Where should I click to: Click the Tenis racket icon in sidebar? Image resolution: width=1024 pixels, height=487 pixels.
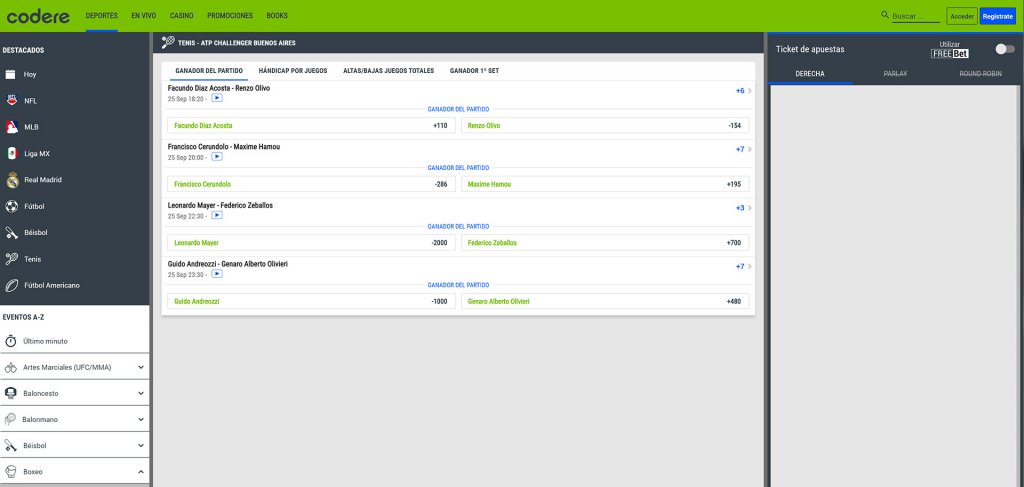pyautogui.click(x=11, y=259)
